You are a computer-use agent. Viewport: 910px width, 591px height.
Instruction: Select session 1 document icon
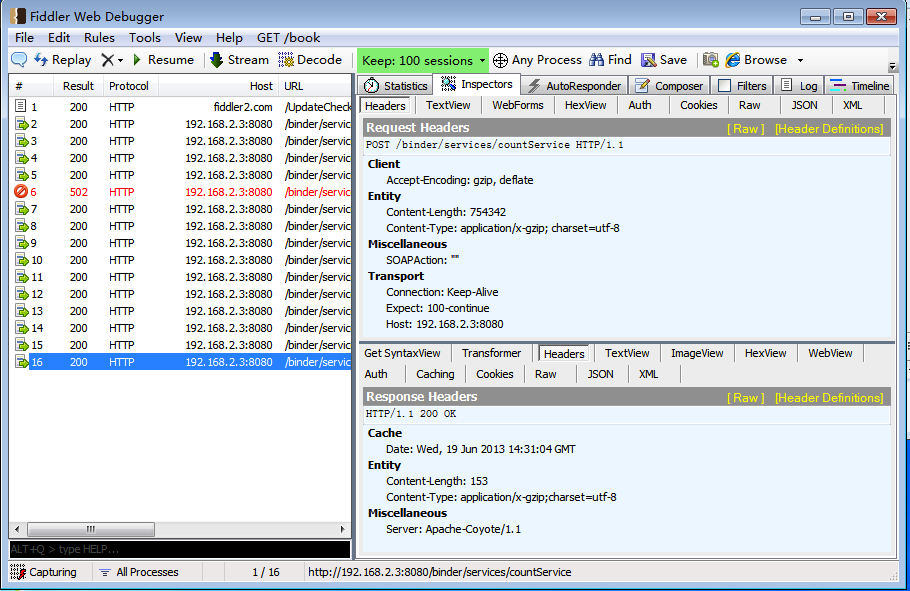coord(21,106)
